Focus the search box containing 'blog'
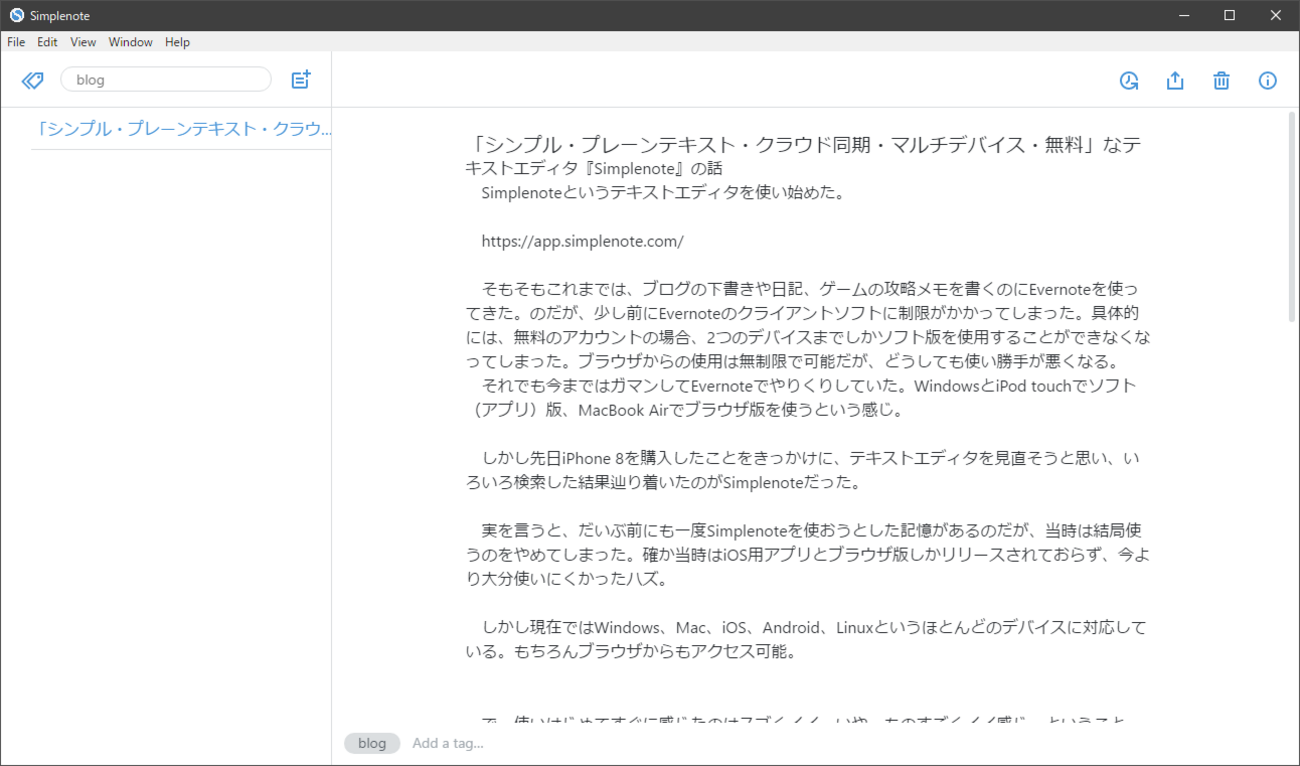Viewport: 1300px width, 766px height. tap(166, 80)
